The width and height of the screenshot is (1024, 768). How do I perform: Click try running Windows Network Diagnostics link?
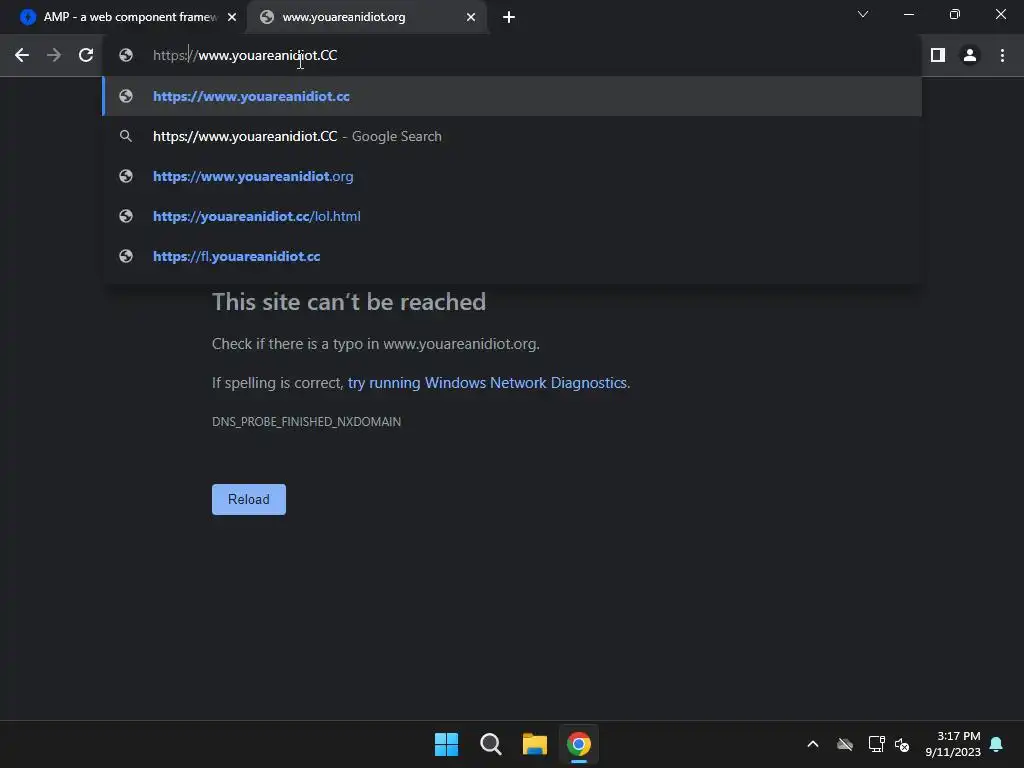point(487,383)
